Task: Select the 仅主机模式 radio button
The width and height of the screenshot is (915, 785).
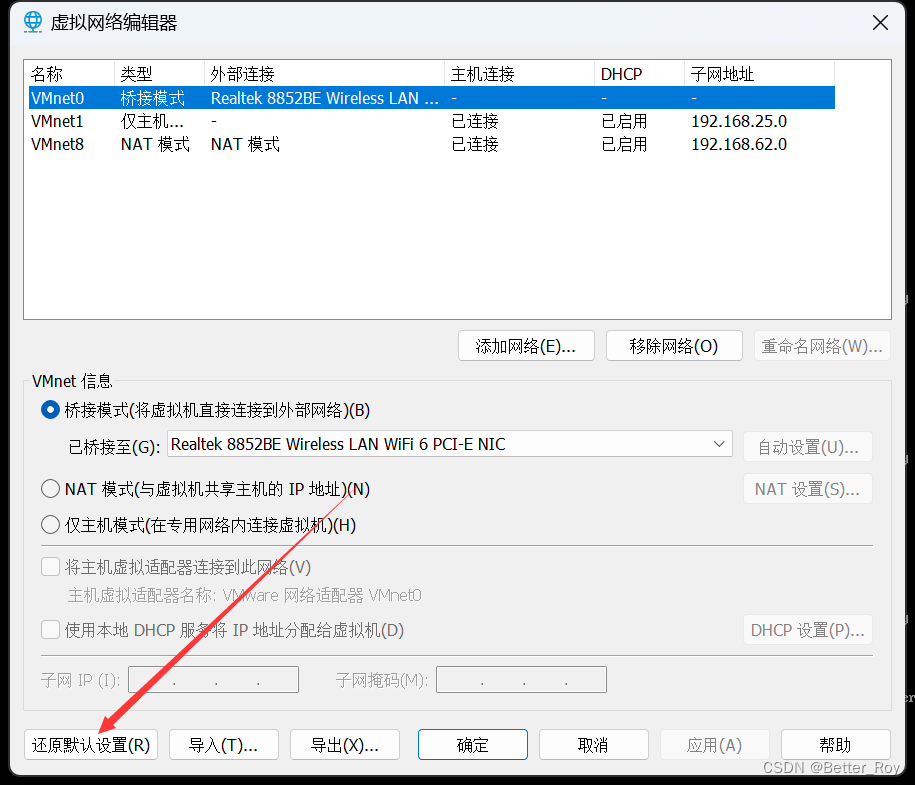Action: click(51, 525)
